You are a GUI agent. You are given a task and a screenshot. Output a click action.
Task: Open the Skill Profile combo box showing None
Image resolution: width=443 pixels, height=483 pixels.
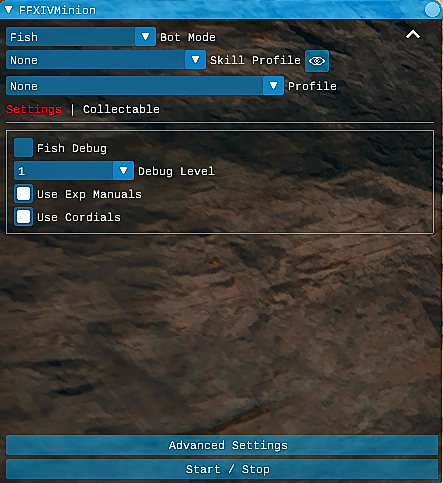pyautogui.click(x=106, y=60)
